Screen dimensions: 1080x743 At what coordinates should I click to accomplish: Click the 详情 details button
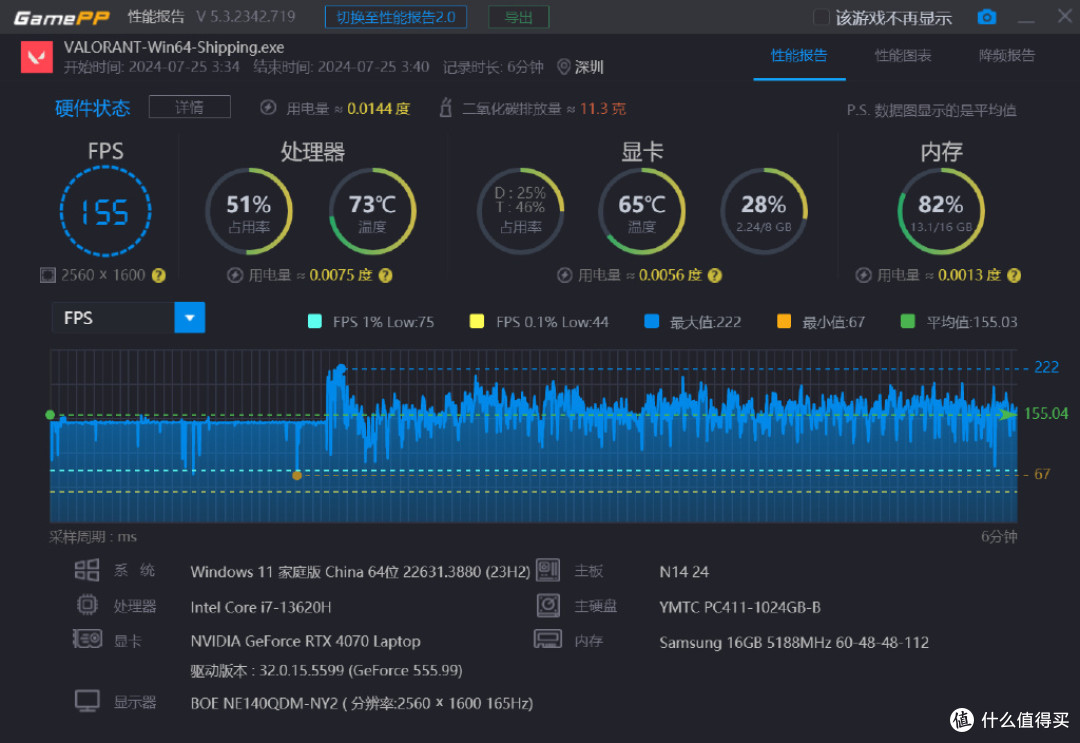[189, 107]
